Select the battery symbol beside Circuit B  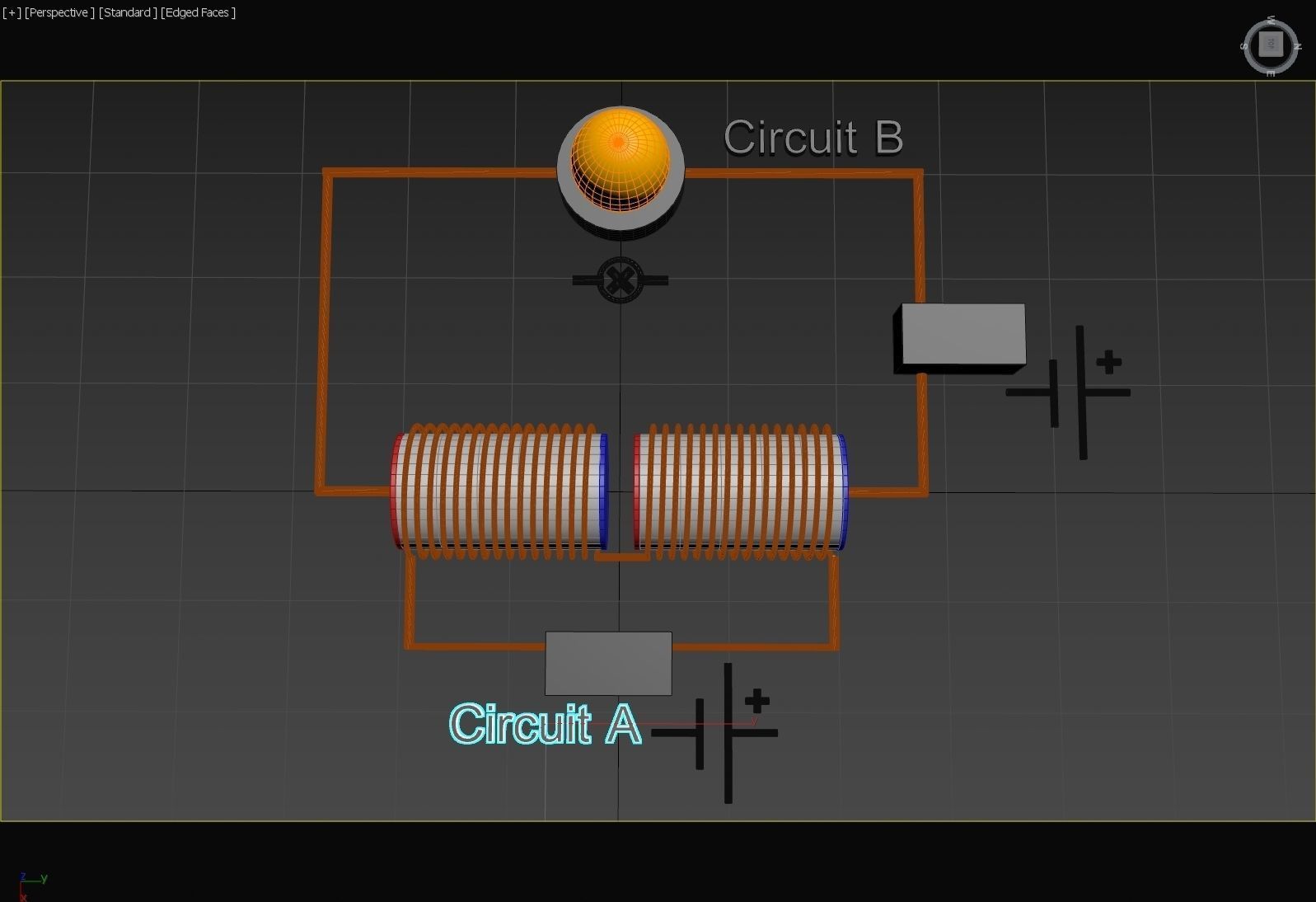point(1069,392)
